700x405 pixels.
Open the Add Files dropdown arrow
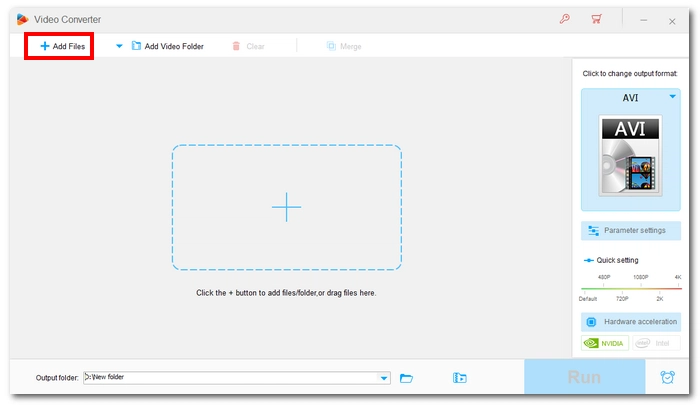pyautogui.click(x=119, y=46)
